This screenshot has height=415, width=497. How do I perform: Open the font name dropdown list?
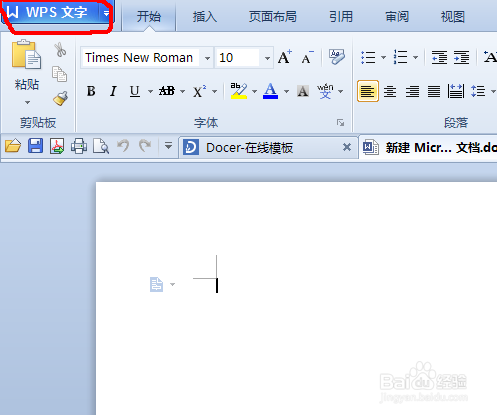click(207, 58)
